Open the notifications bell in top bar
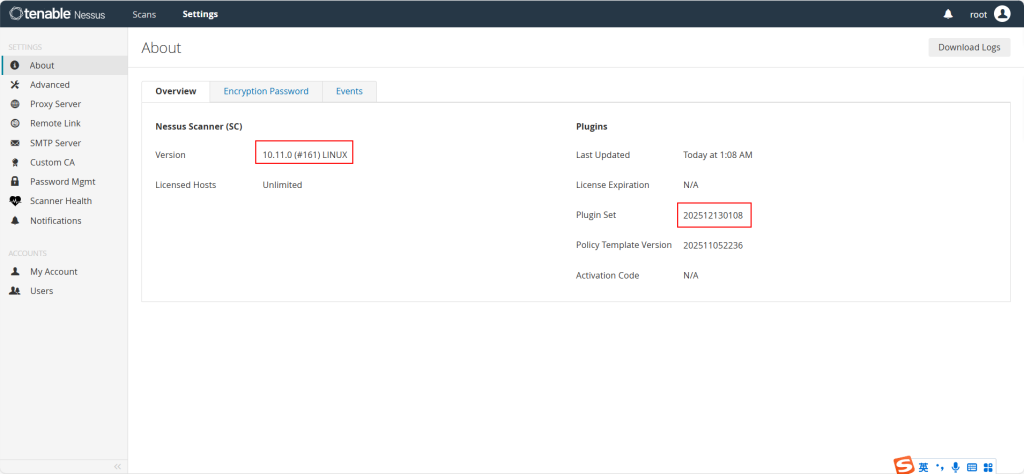The image size is (1024, 474). [x=948, y=14]
